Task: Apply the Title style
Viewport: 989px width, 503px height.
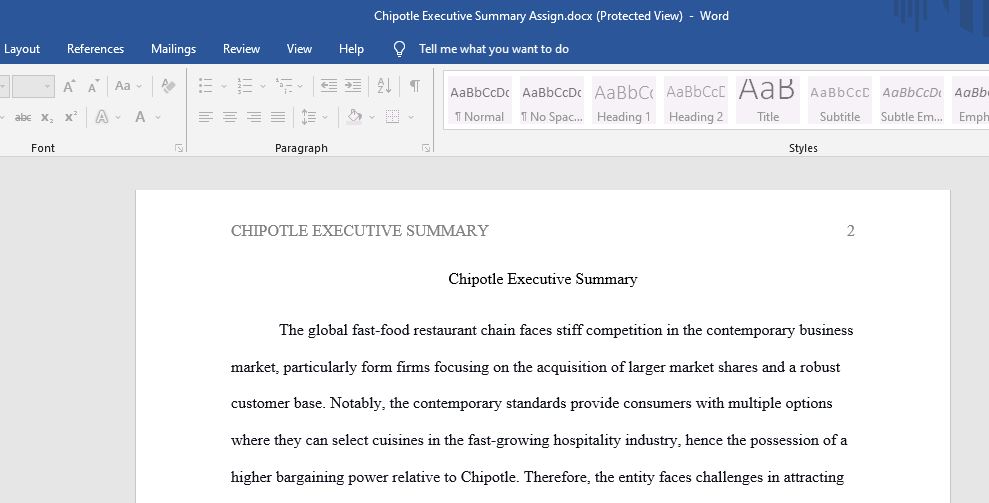Action: pyautogui.click(x=768, y=100)
